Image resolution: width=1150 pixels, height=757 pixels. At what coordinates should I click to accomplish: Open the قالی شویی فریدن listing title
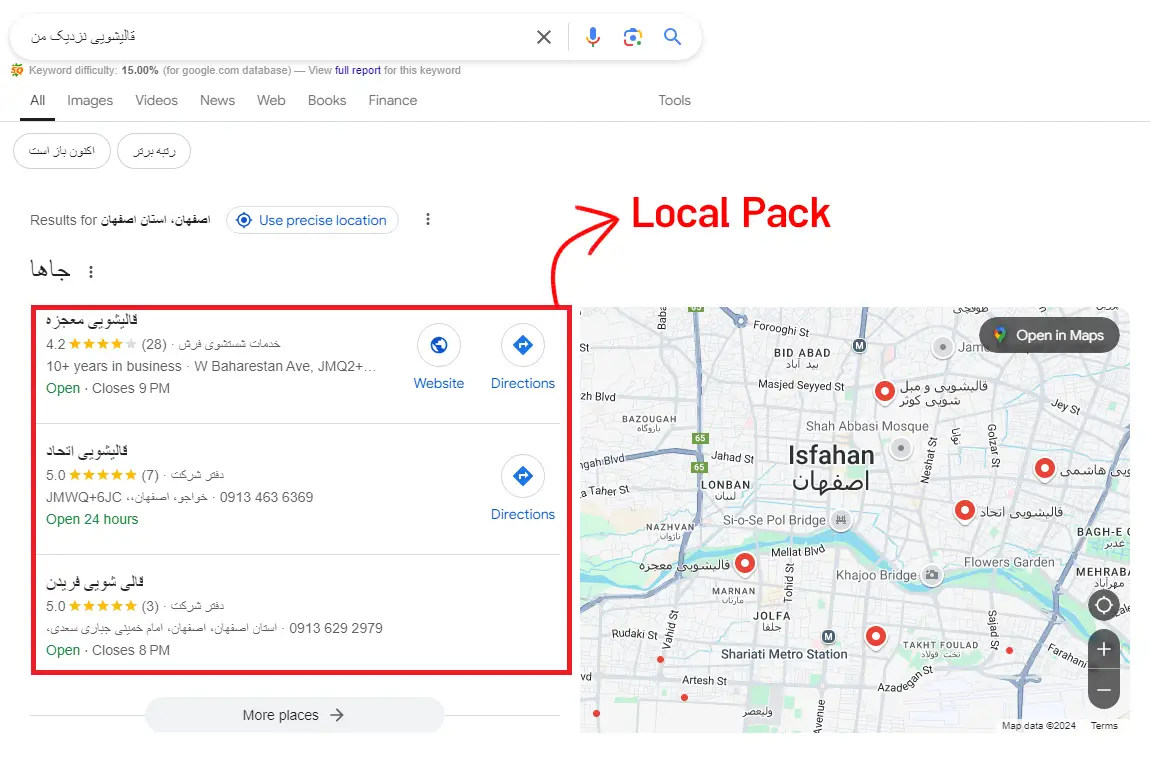(x=95, y=582)
